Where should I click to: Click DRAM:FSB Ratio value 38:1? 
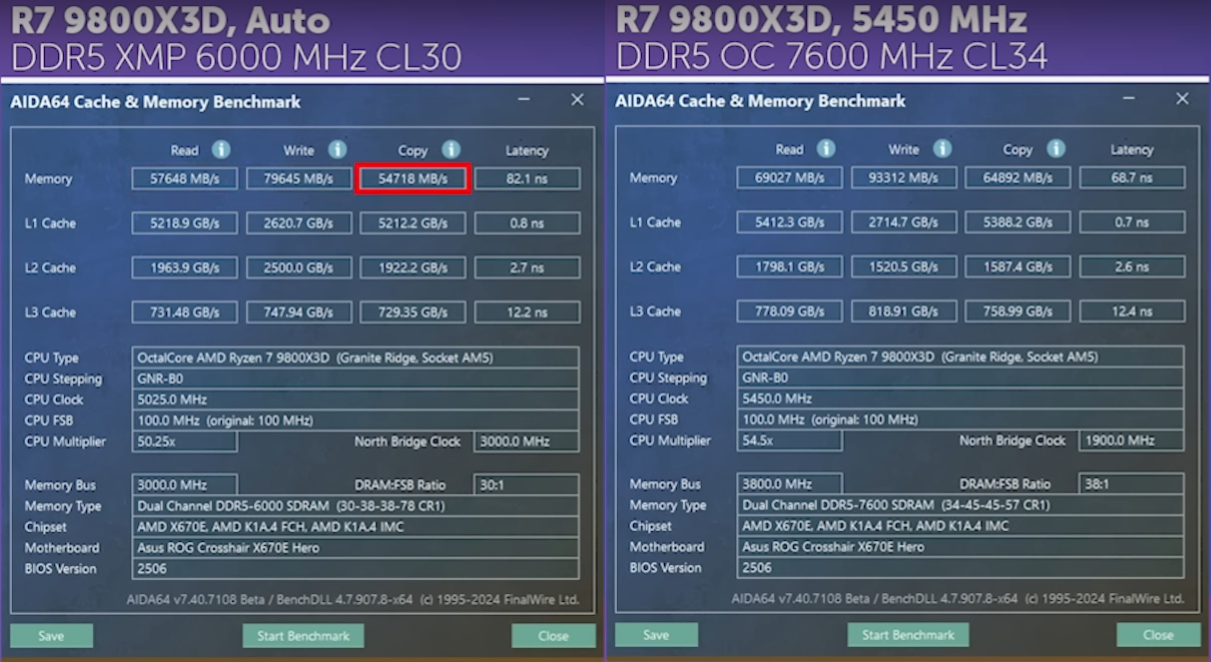[1131, 484]
